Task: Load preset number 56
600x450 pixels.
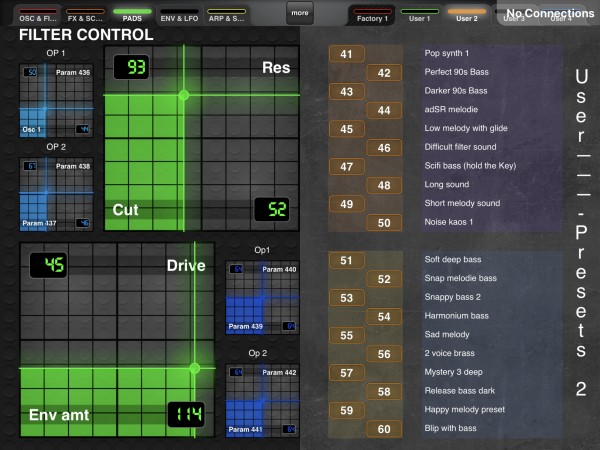Action: click(x=384, y=354)
